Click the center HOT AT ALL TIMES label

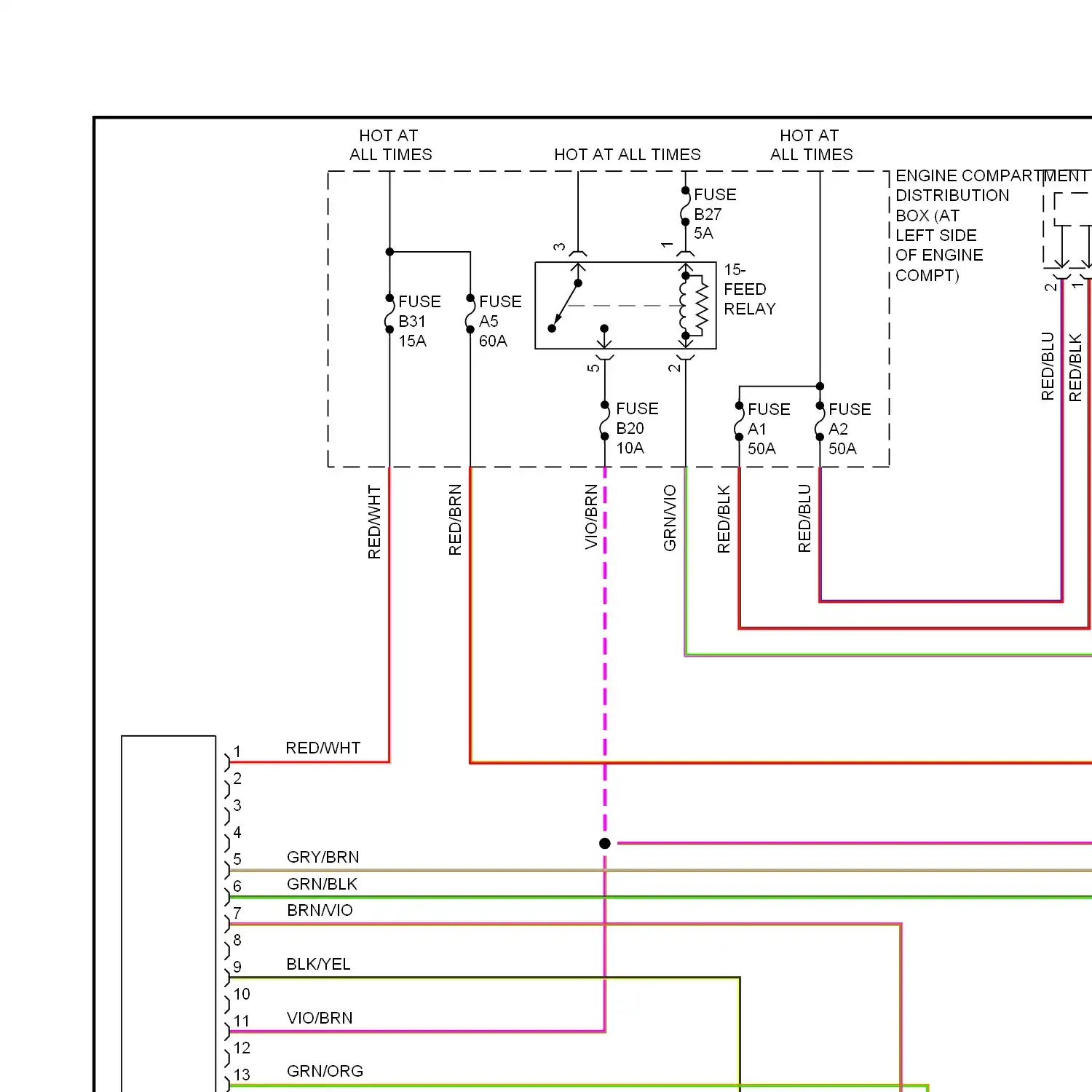tap(627, 154)
